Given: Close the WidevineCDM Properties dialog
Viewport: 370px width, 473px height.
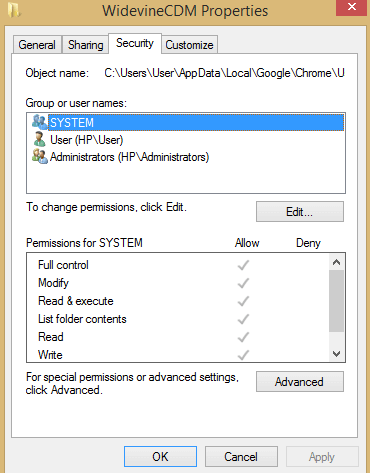Looking at the screenshot, I should point(352,7).
